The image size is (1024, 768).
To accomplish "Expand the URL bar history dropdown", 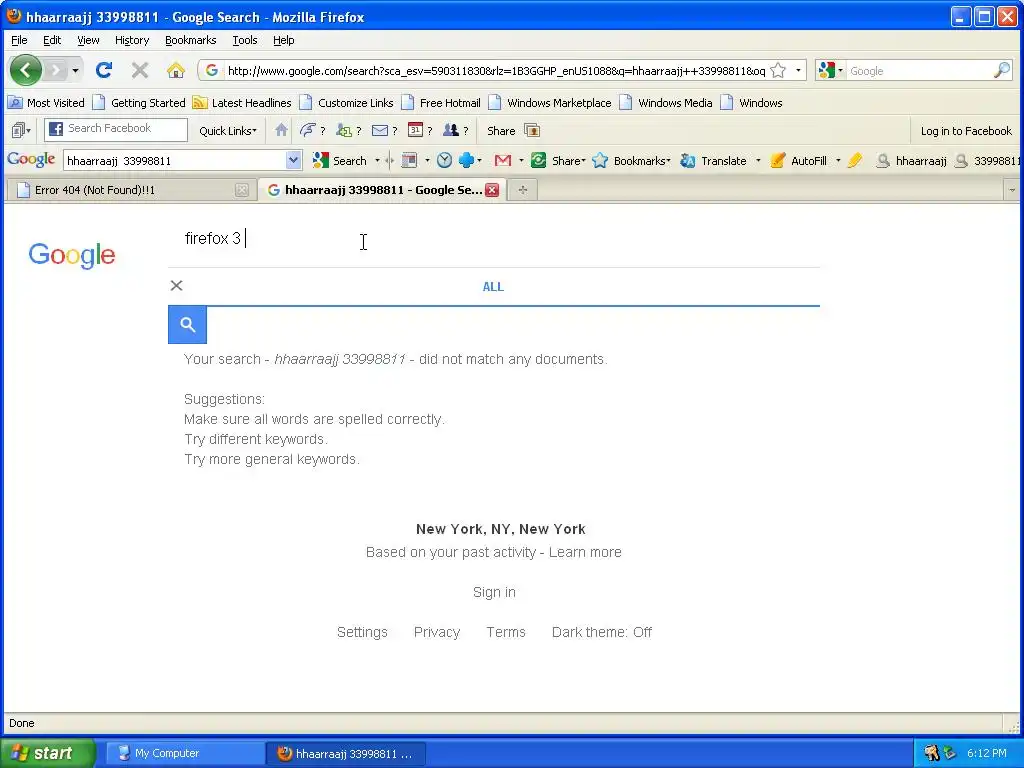I will point(798,71).
